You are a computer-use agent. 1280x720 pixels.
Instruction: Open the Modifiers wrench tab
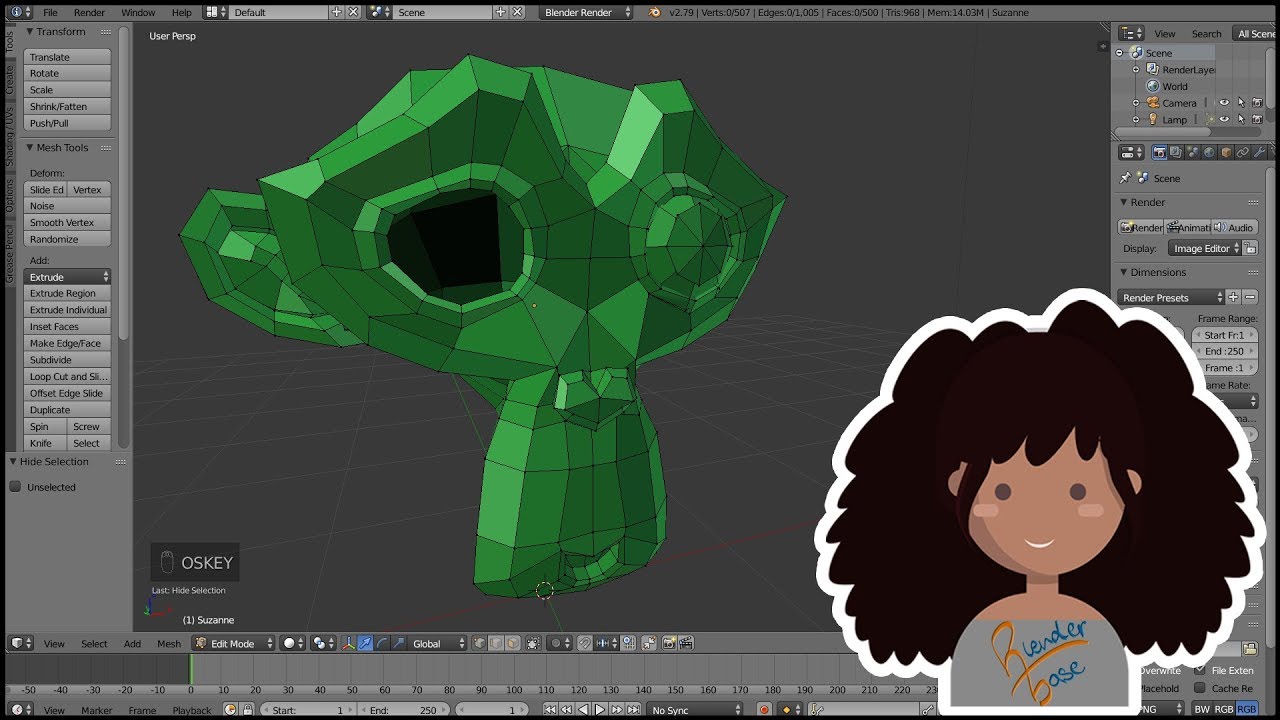1260,152
